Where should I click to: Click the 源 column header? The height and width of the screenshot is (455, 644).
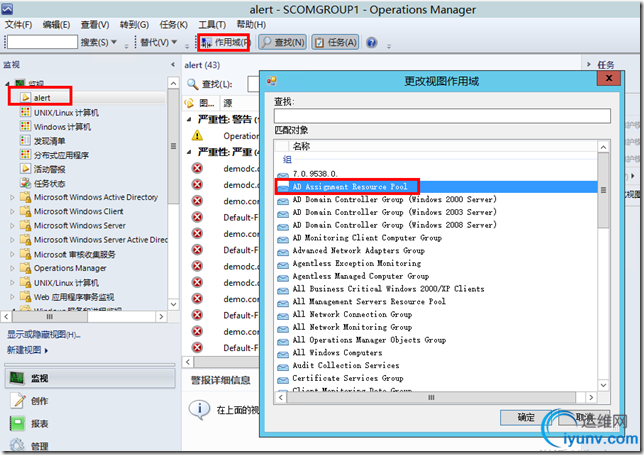(228, 103)
